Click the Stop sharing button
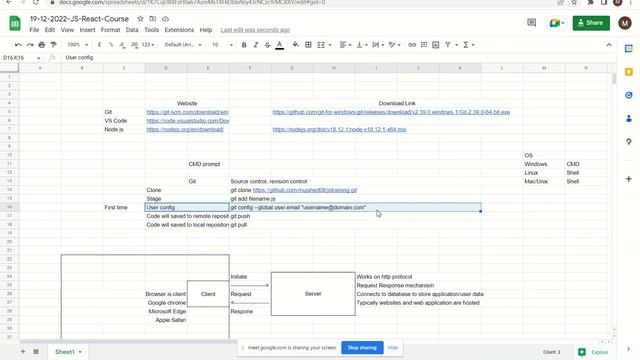 pos(362,348)
